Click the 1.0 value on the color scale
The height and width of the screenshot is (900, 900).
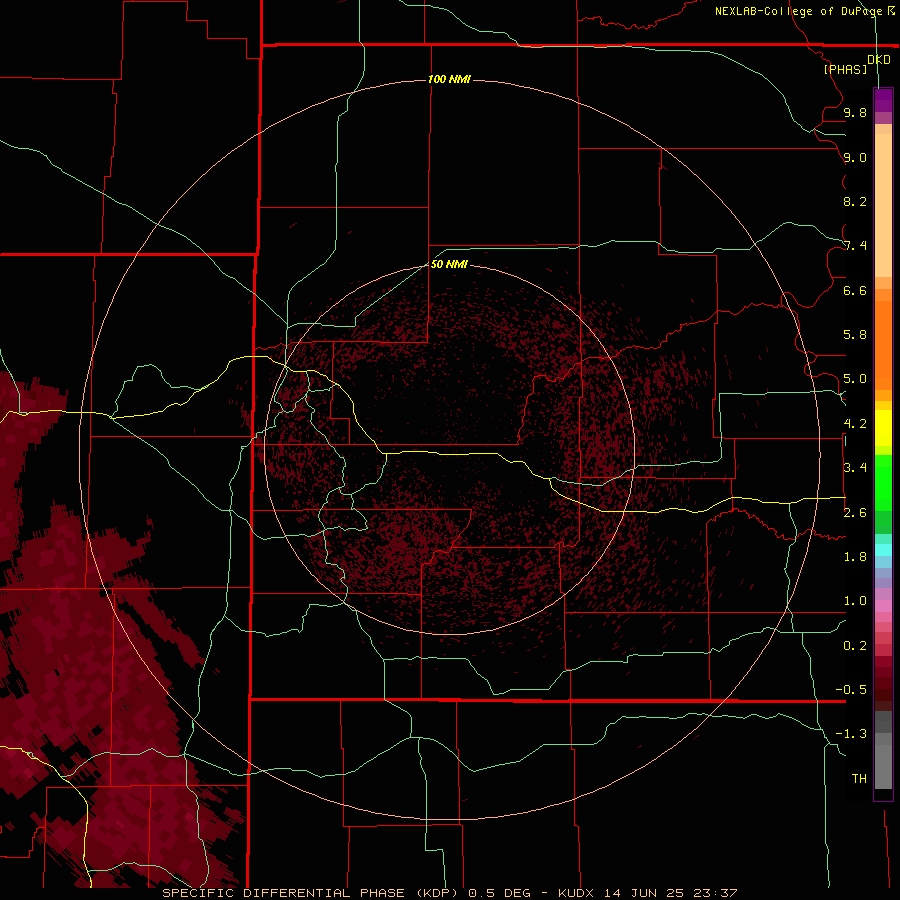(855, 601)
